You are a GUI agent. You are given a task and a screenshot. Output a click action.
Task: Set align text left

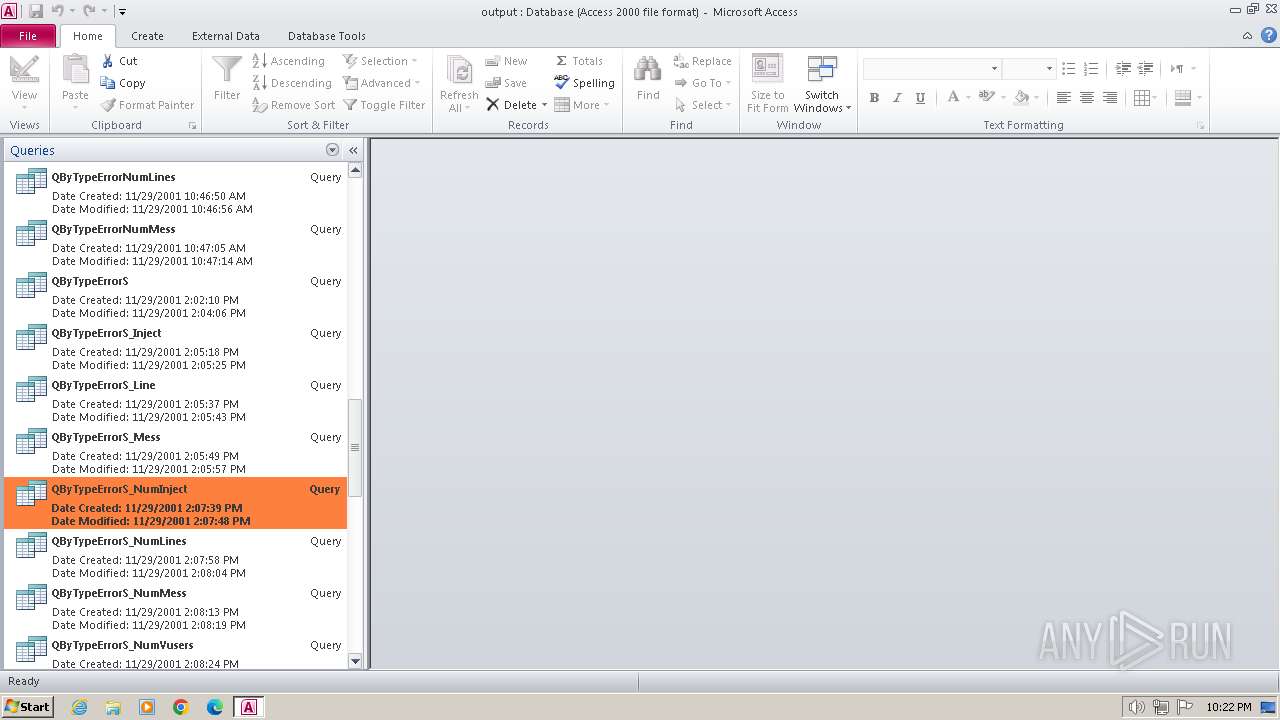pos(1063,97)
